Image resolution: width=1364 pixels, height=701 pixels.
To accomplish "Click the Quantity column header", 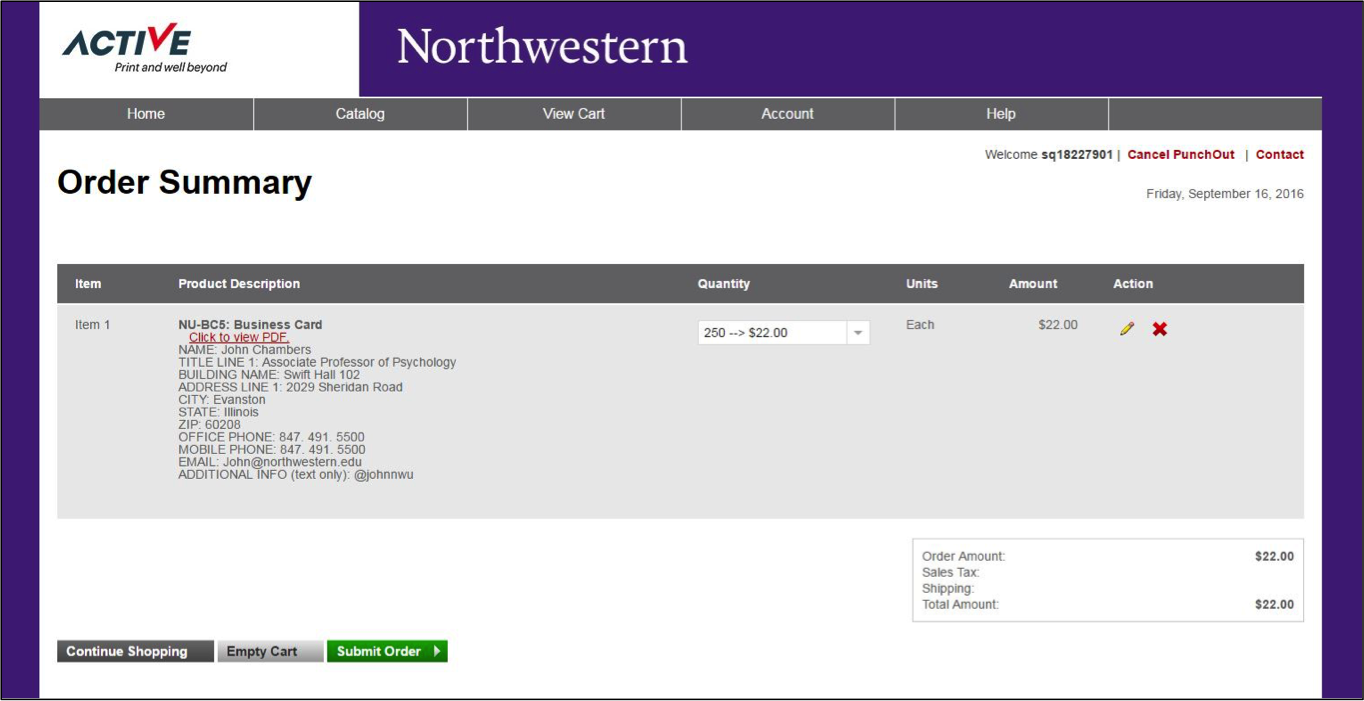I will pyautogui.click(x=724, y=284).
